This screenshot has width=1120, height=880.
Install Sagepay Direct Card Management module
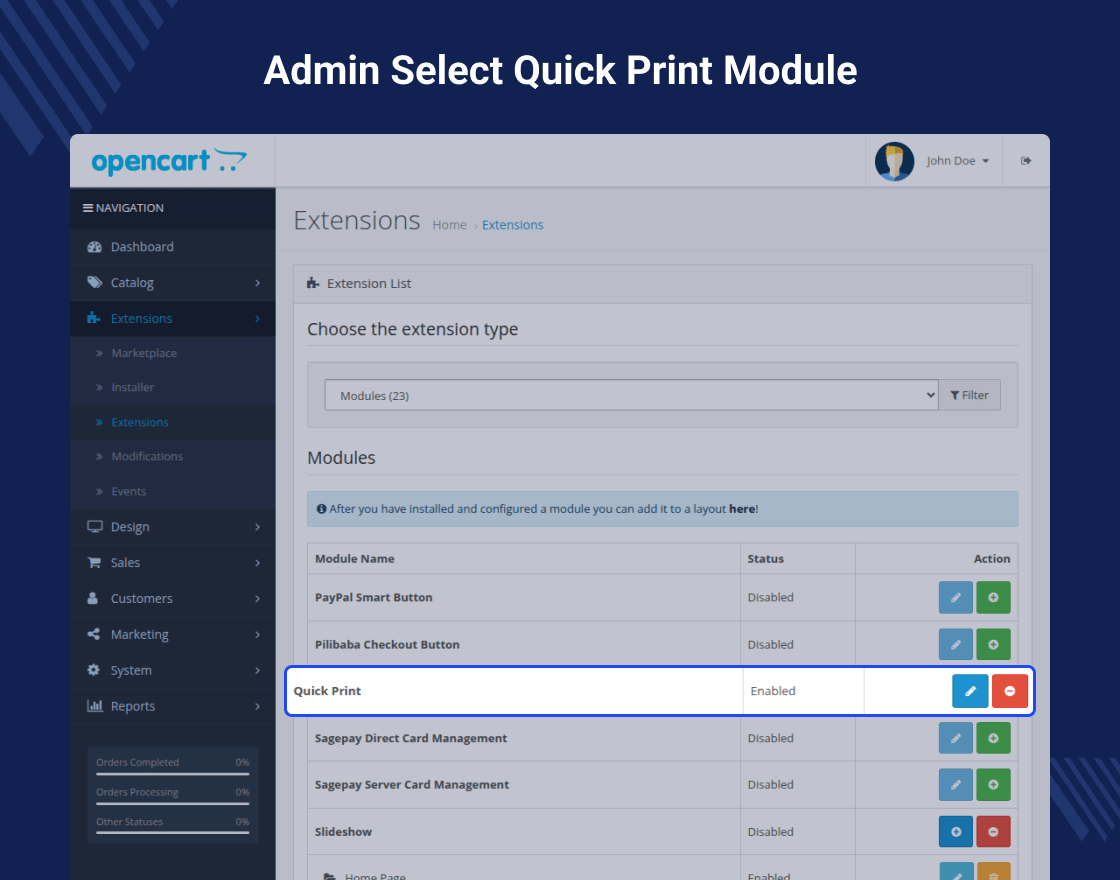[993, 738]
